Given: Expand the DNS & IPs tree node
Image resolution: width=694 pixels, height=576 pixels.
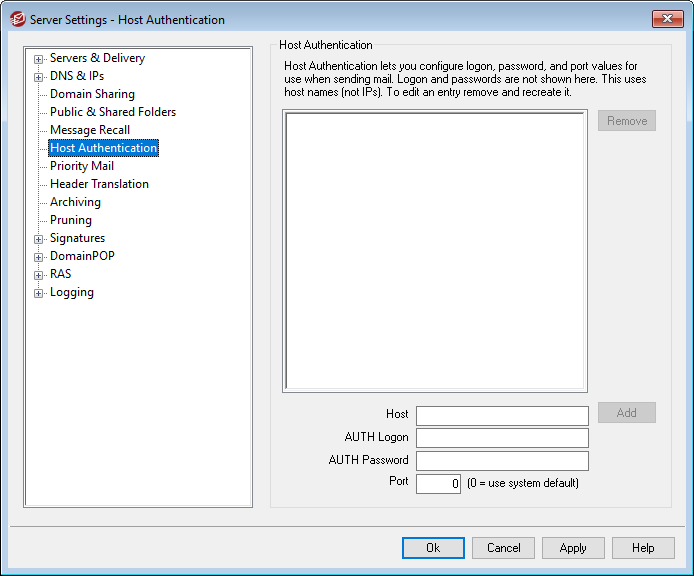Looking at the screenshot, I should (x=39, y=77).
